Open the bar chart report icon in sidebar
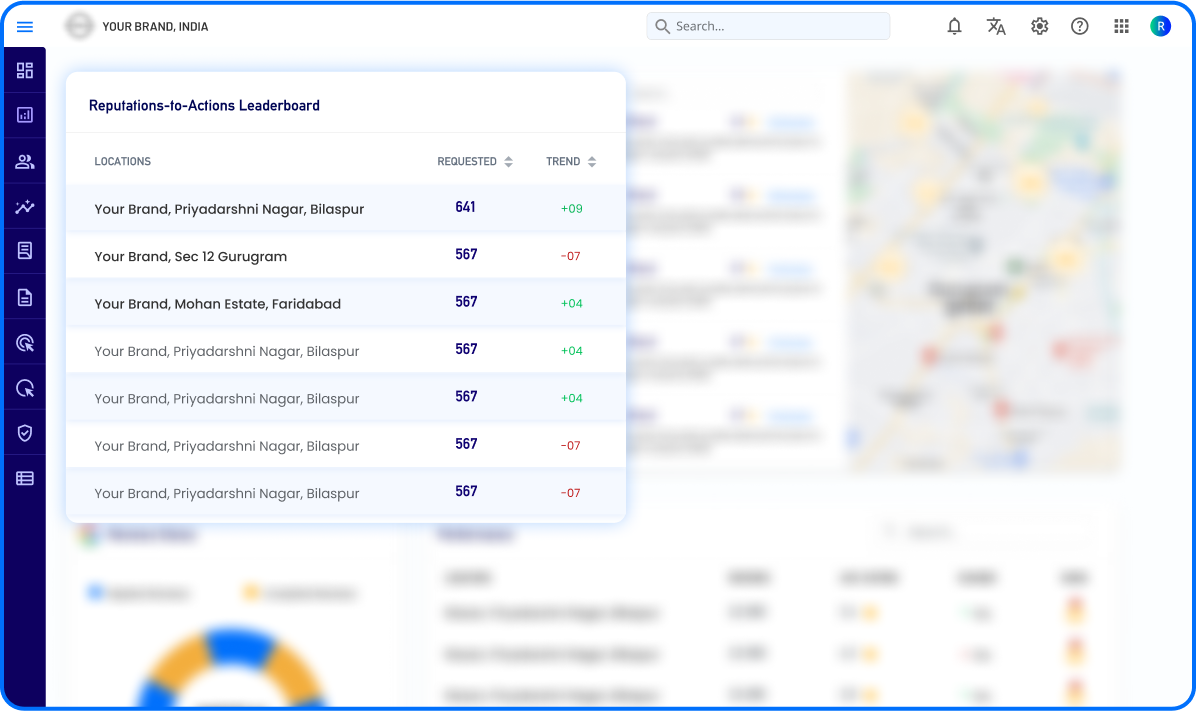Viewport: 1196px width, 711px height. click(24, 115)
